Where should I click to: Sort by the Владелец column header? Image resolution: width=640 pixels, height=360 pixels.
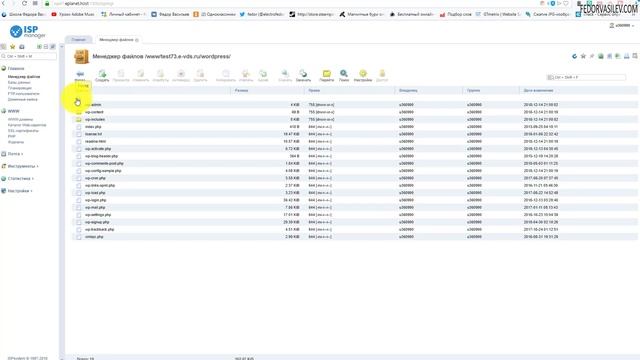(x=408, y=91)
